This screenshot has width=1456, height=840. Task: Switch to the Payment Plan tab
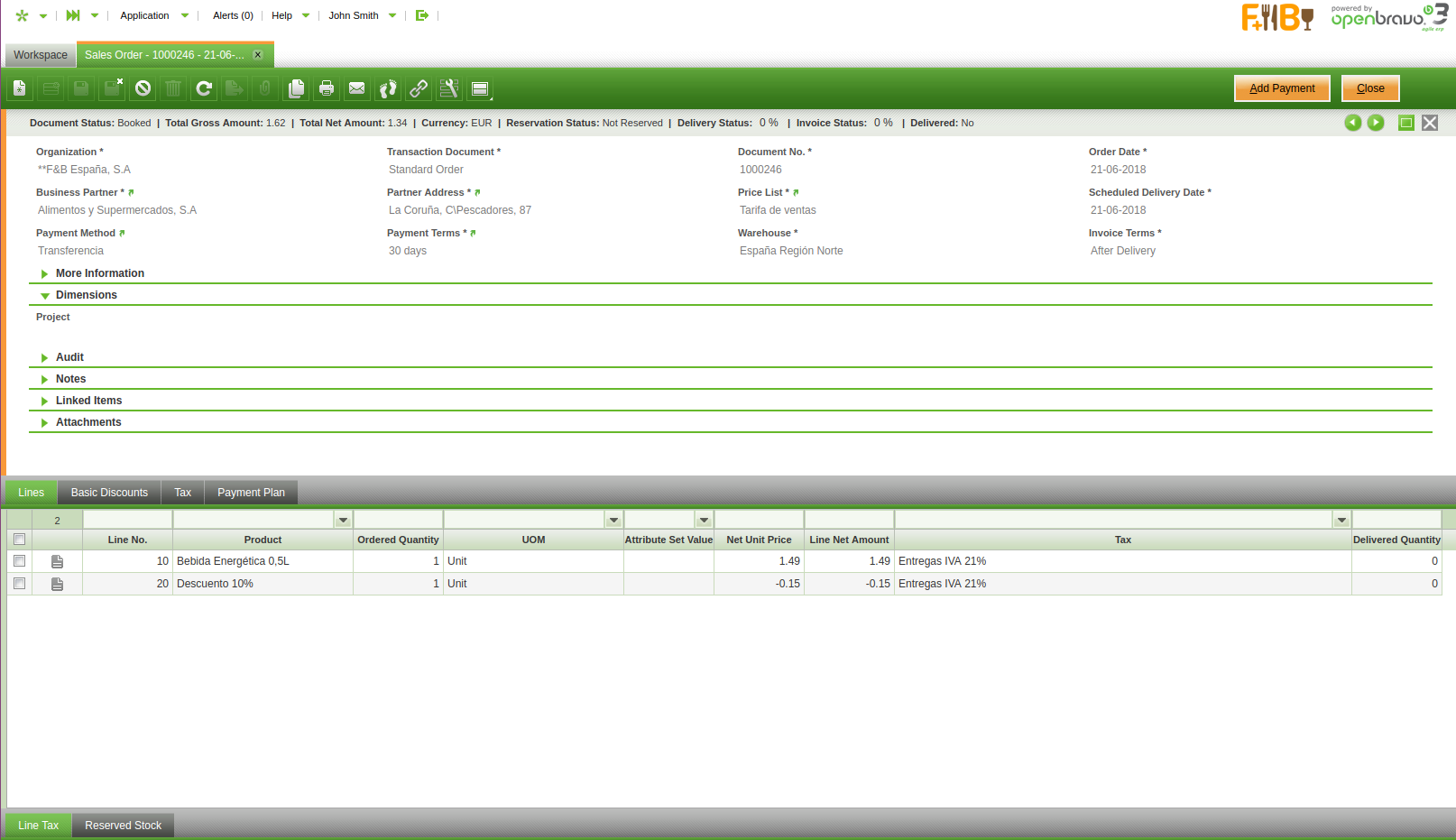click(x=251, y=493)
